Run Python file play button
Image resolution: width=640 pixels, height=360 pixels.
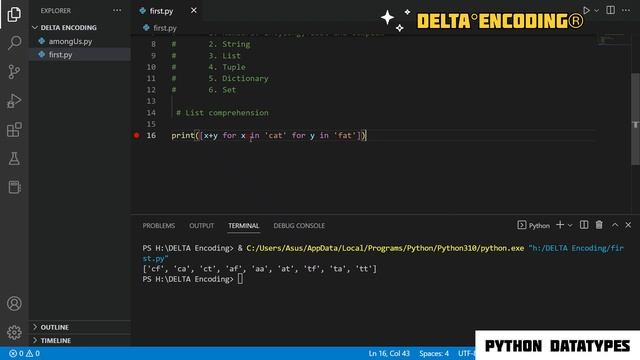pyautogui.click(x=586, y=10)
